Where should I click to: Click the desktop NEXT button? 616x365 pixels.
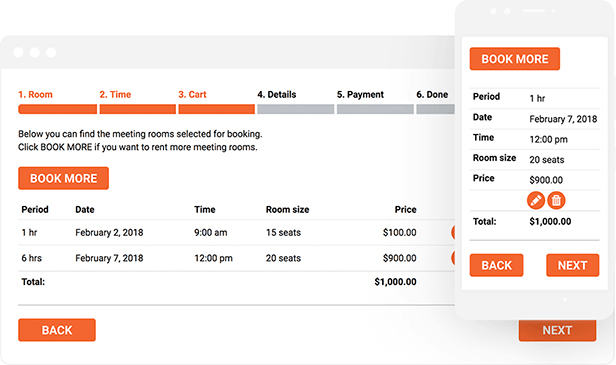point(557,330)
